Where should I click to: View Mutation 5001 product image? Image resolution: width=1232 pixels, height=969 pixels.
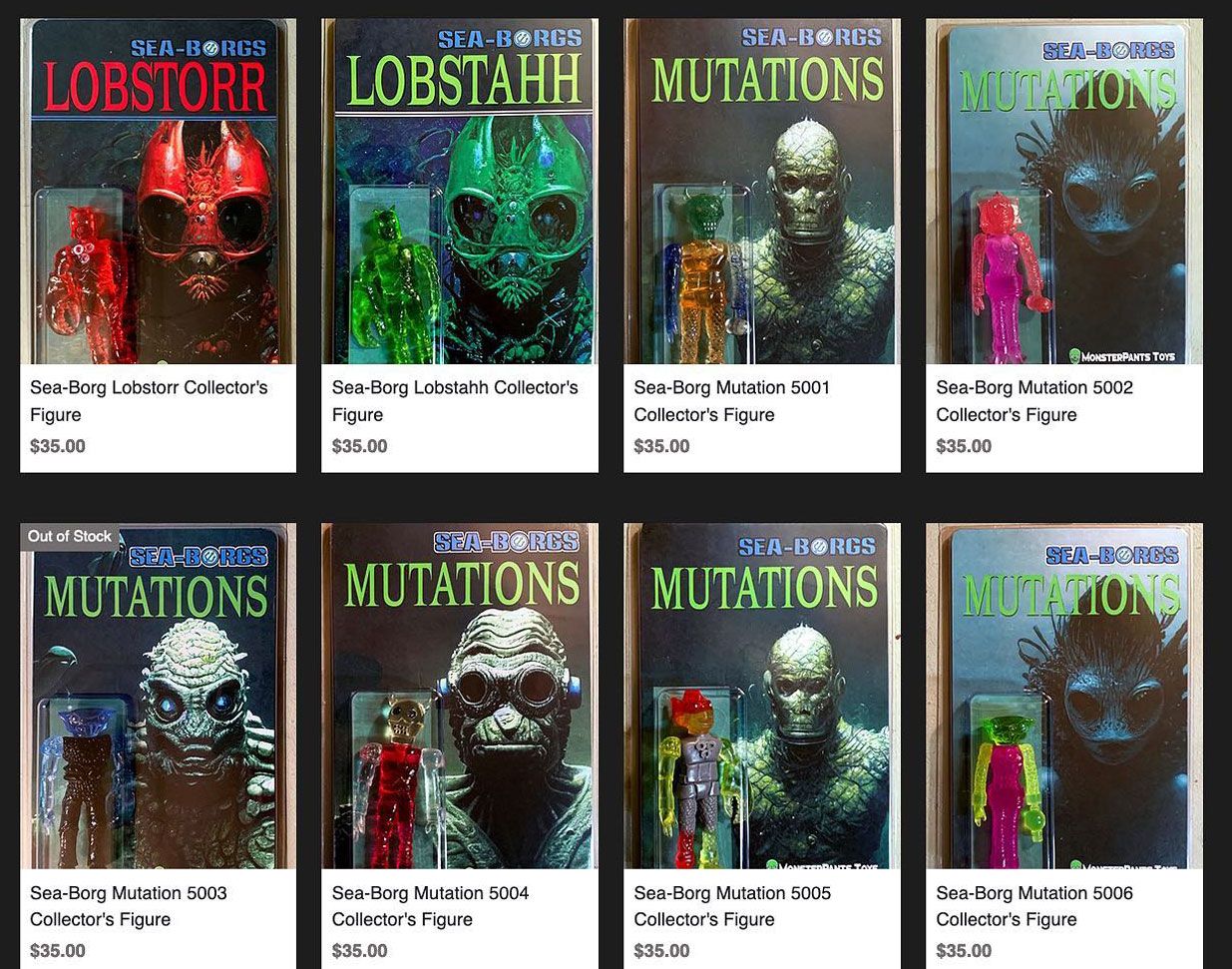(762, 191)
